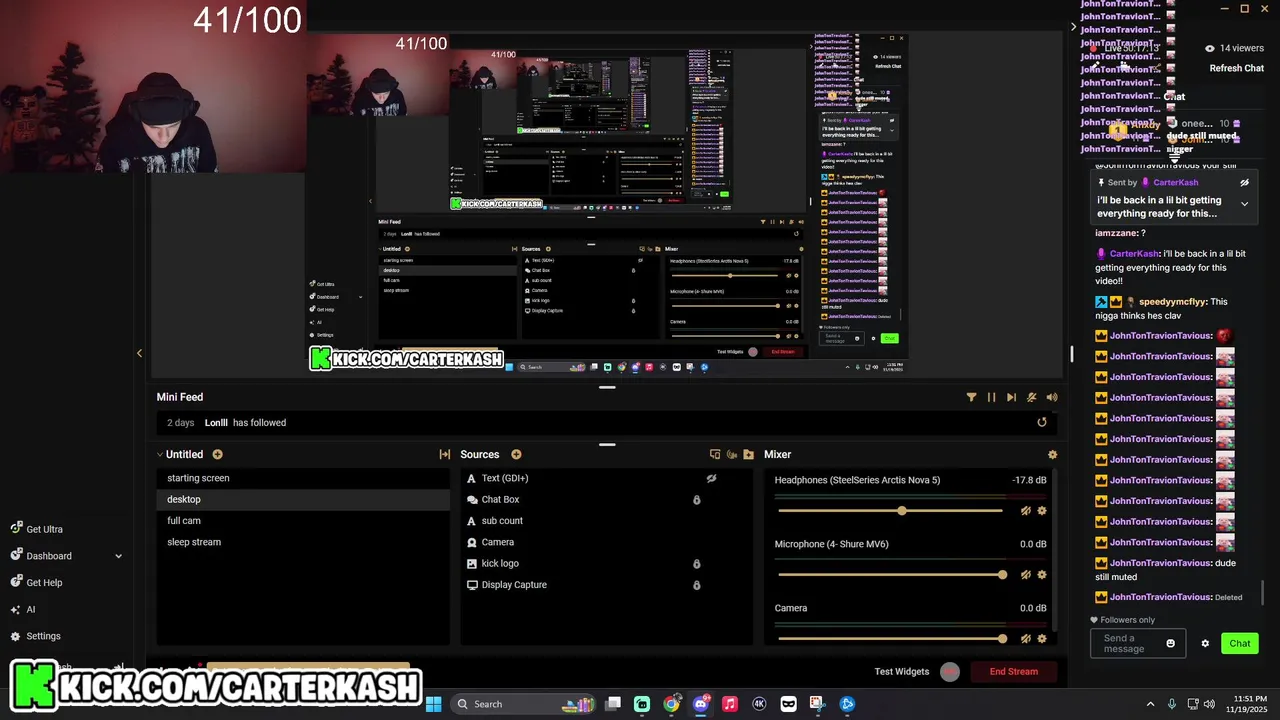
Task: Open the emoji picker in chat input
Action: [x=1171, y=643]
